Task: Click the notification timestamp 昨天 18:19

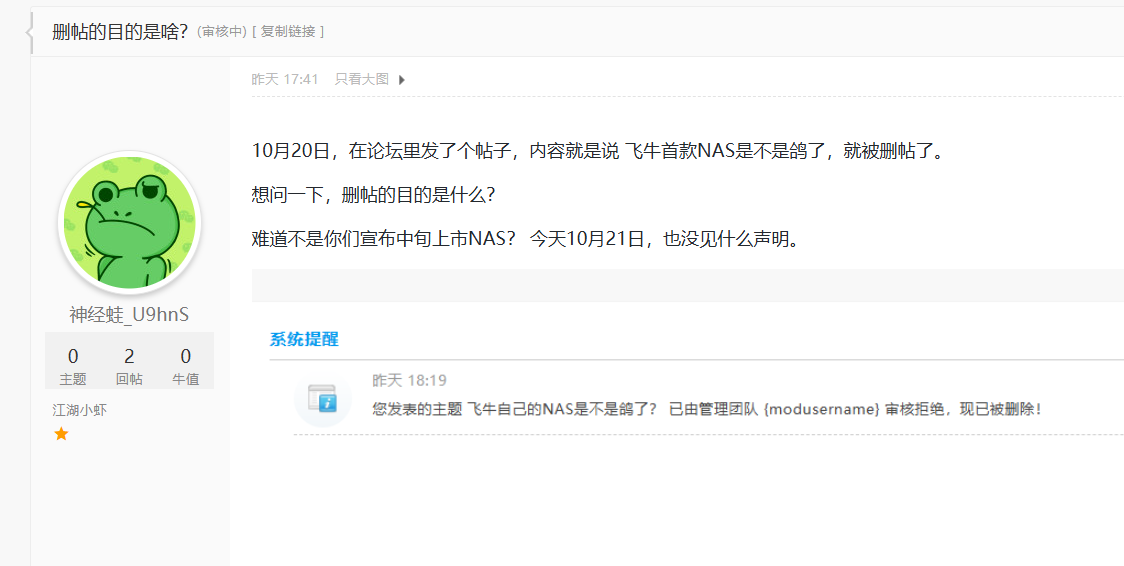Action: pos(409,380)
